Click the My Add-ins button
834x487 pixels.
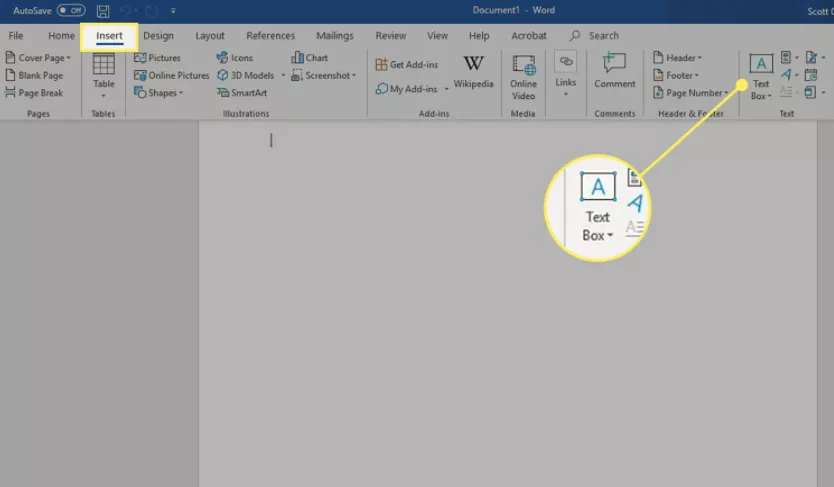406,89
